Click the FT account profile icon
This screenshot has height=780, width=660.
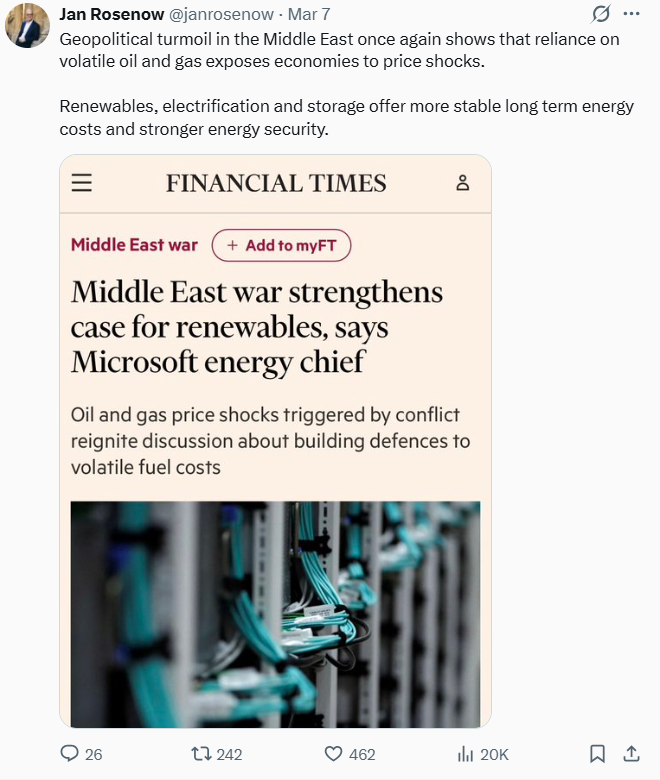click(462, 183)
